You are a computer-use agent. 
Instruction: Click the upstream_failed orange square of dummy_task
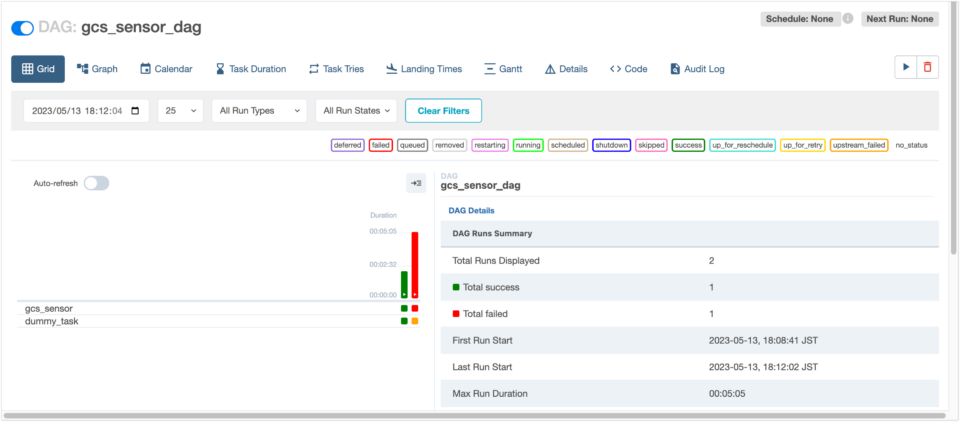point(415,321)
